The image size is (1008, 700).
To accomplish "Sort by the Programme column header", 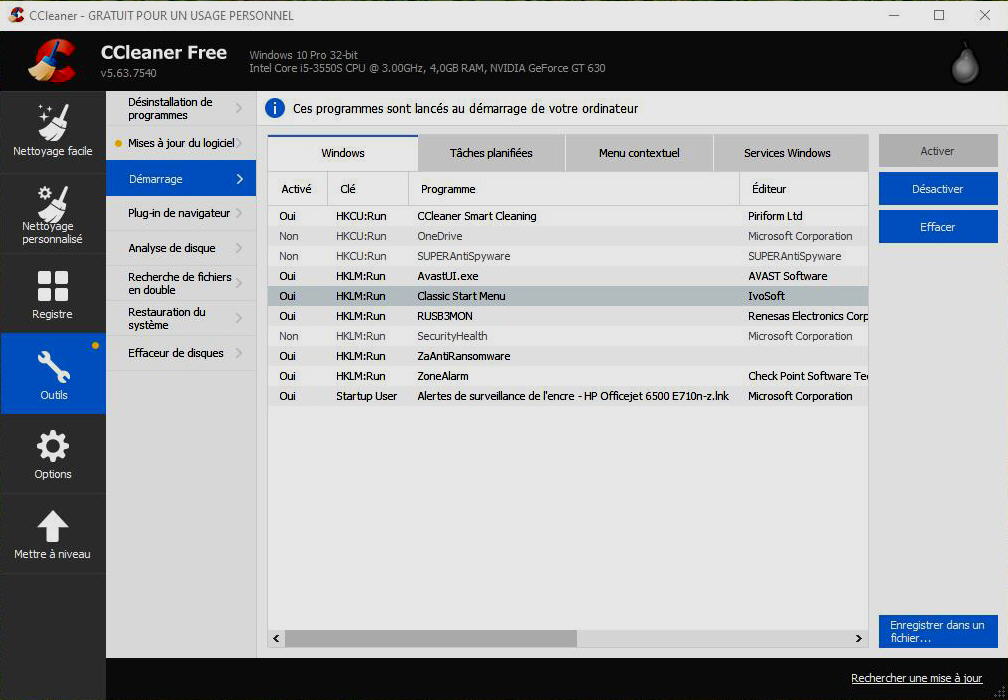I will [574, 189].
